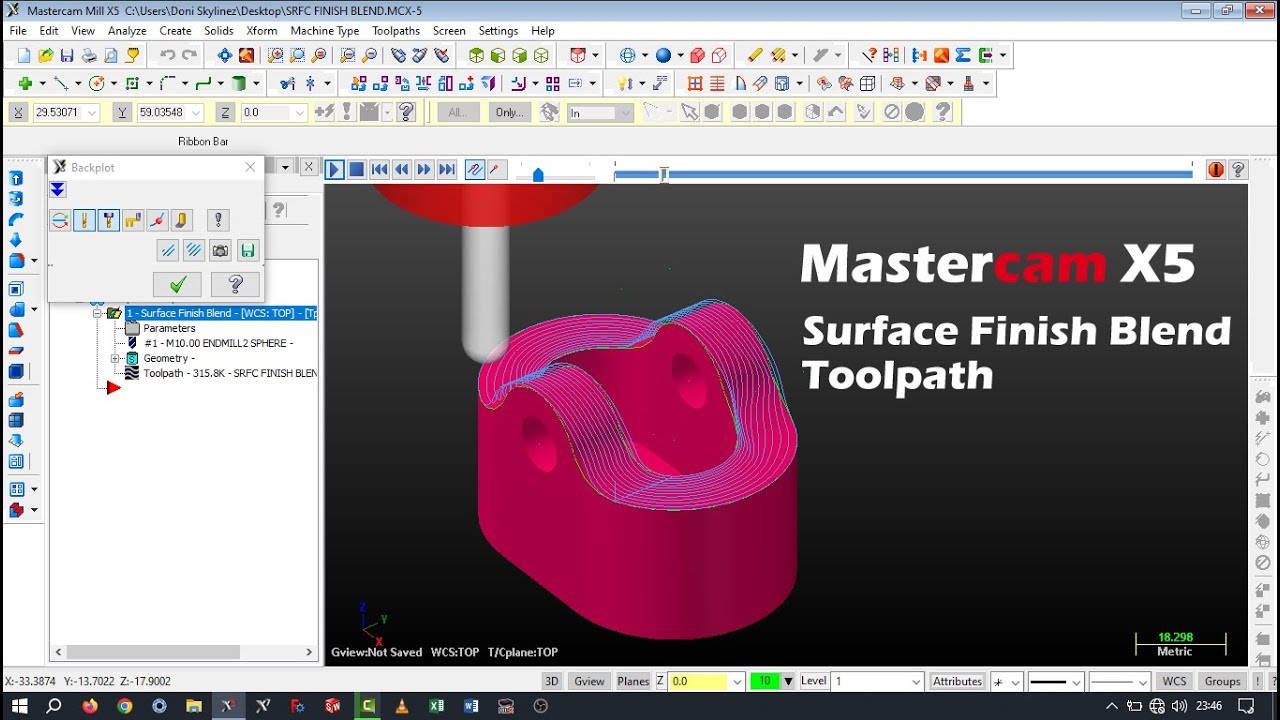Click the Backplot Play button
Image resolution: width=1280 pixels, height=720 pixels.
[335, 170]
